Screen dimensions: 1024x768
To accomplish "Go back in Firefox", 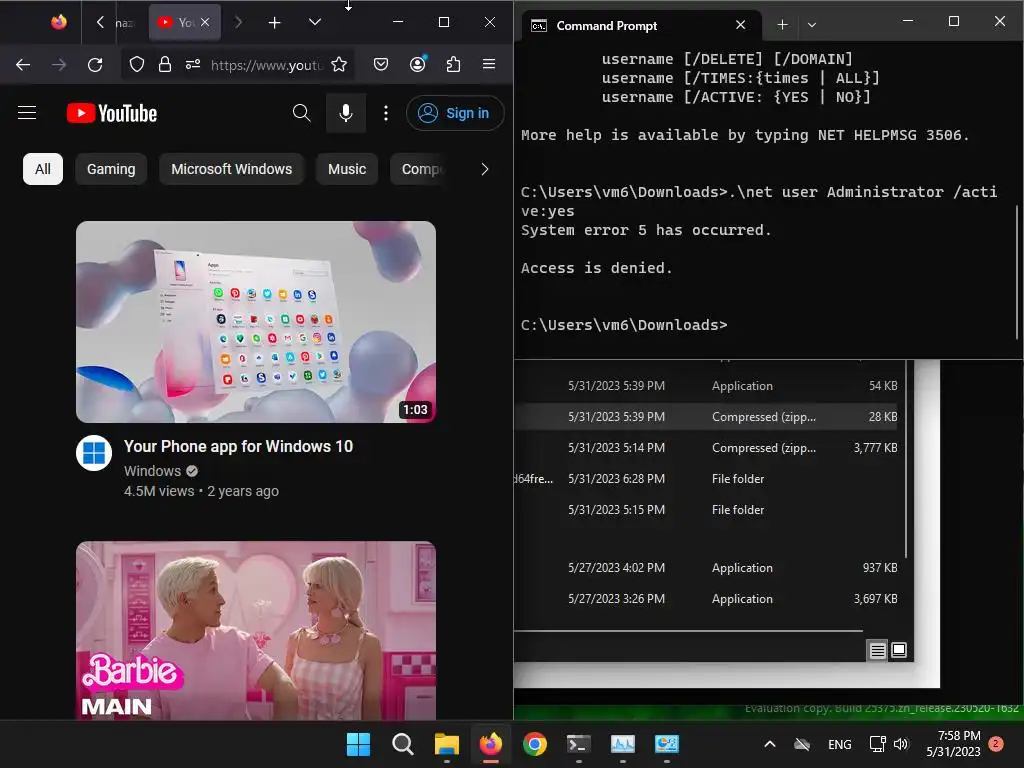I will pos(23,65).
